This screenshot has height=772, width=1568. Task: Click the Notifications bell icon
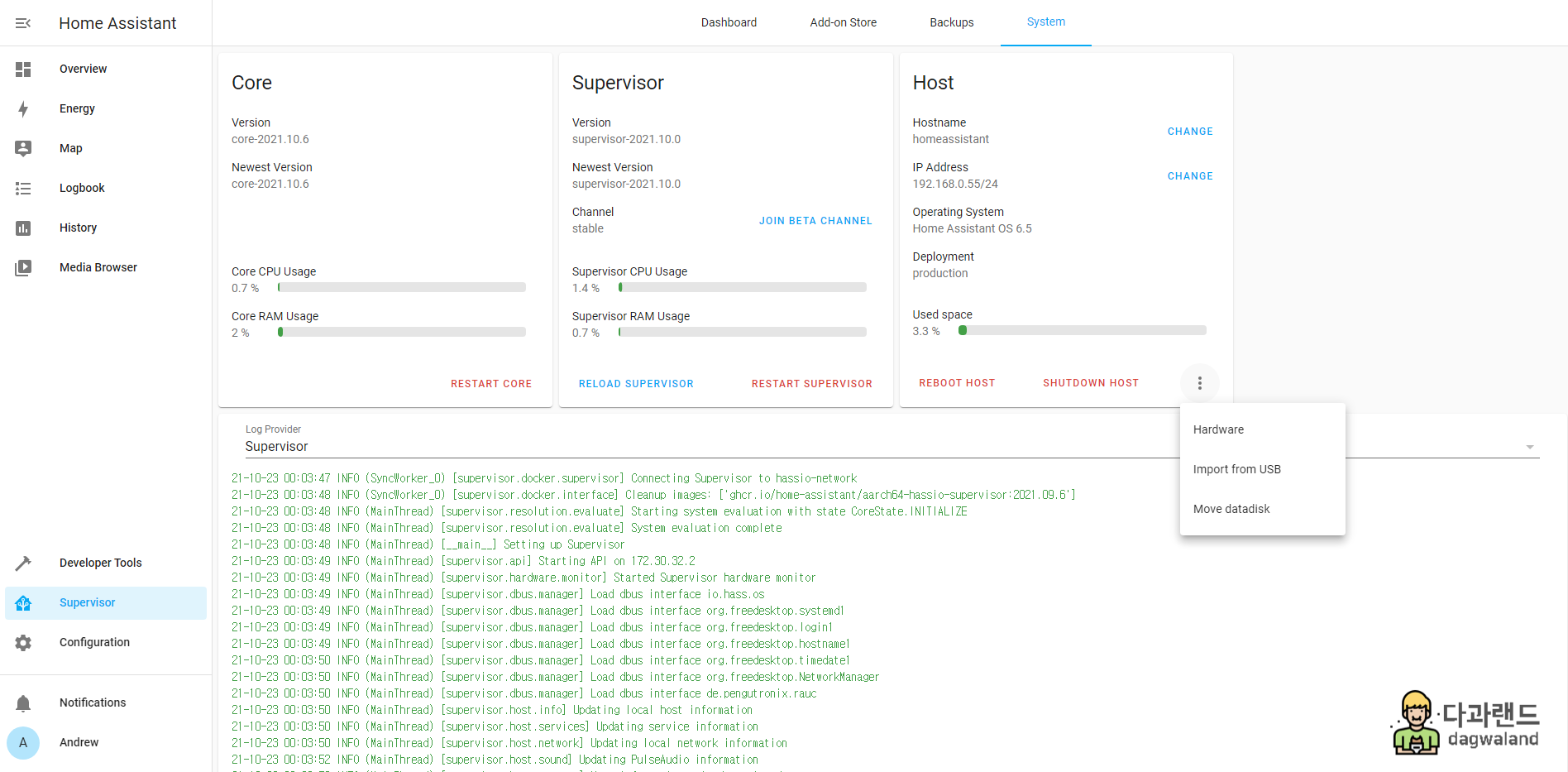pos(23,703)
